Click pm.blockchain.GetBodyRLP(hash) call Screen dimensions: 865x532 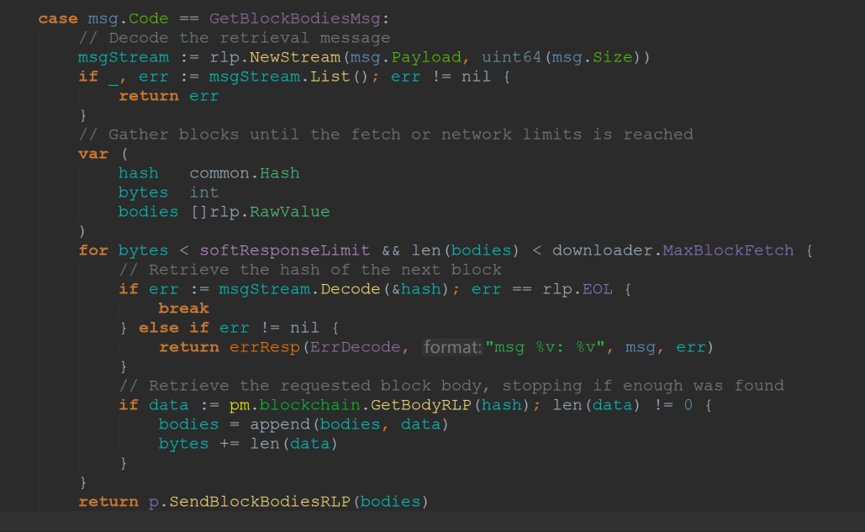(379, 405)
